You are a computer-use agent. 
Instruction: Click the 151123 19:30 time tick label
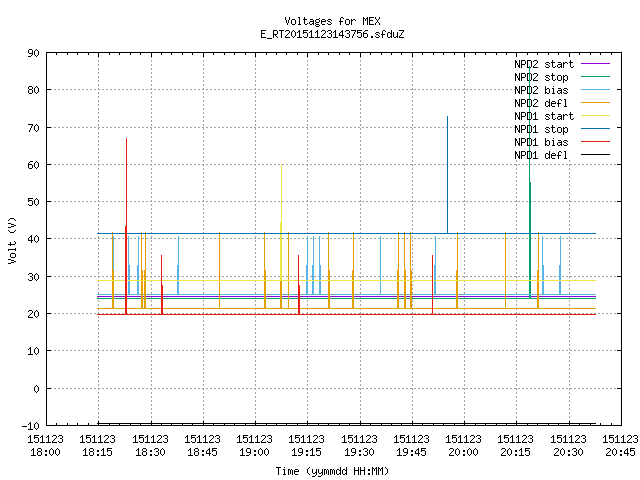pyautogui.click(x=359, y=446)
